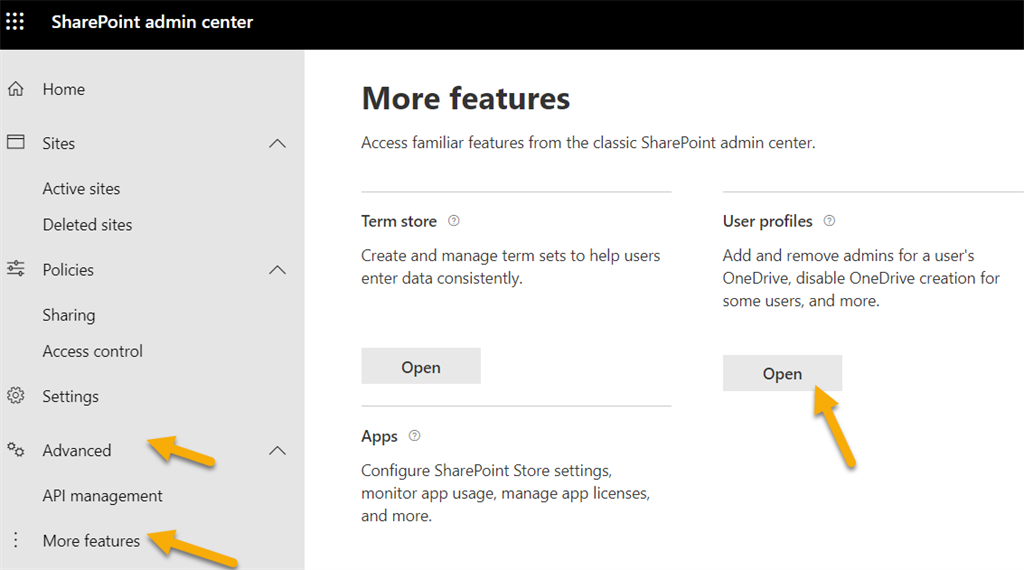Image resolution: width=1024 pixels, height=570 pixels.
Task: Click the Sites window icon
Action: (16, 142)
